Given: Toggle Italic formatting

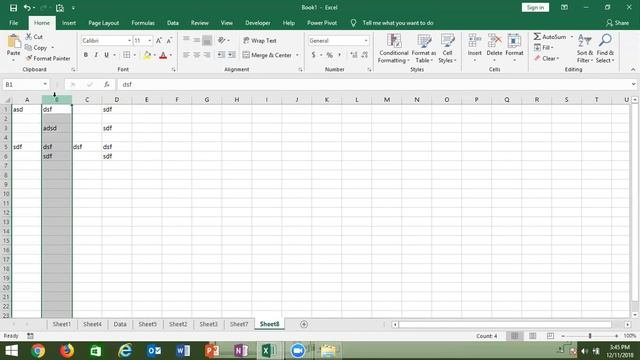Looking at the screenshot, I should [96, 55].
